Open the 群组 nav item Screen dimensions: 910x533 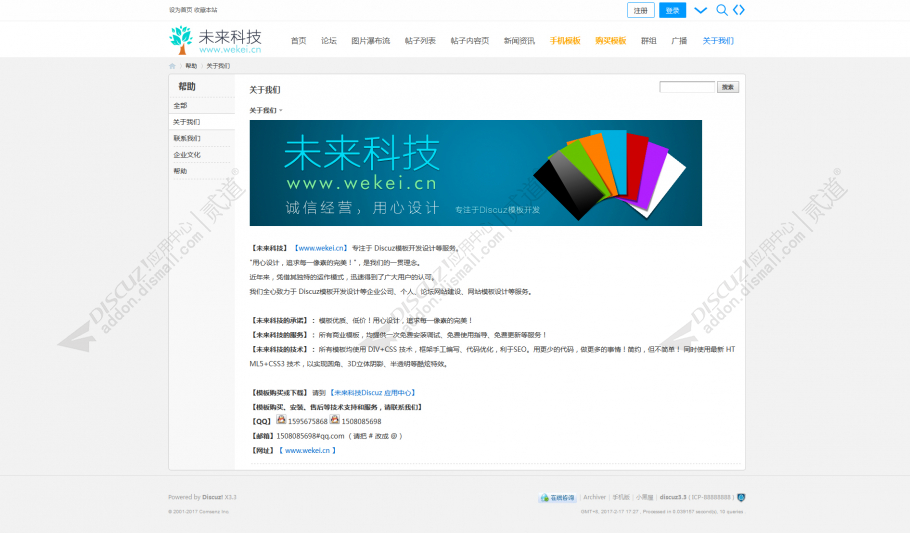648,41
